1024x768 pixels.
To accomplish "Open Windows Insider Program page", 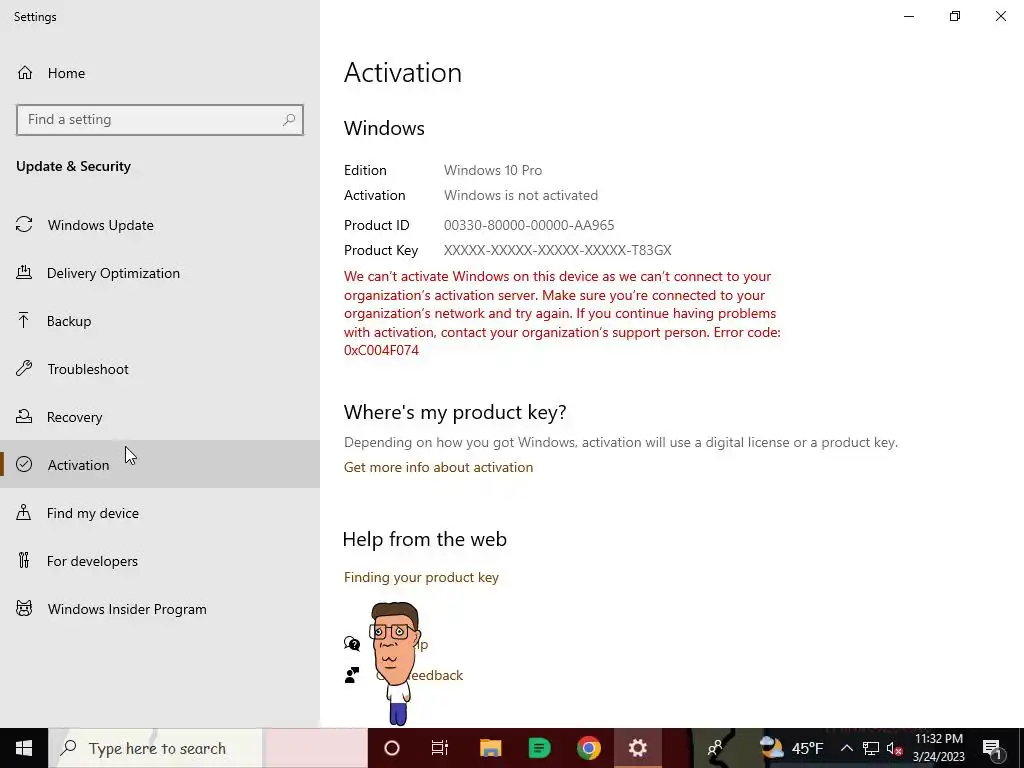I will click(160, 609).
